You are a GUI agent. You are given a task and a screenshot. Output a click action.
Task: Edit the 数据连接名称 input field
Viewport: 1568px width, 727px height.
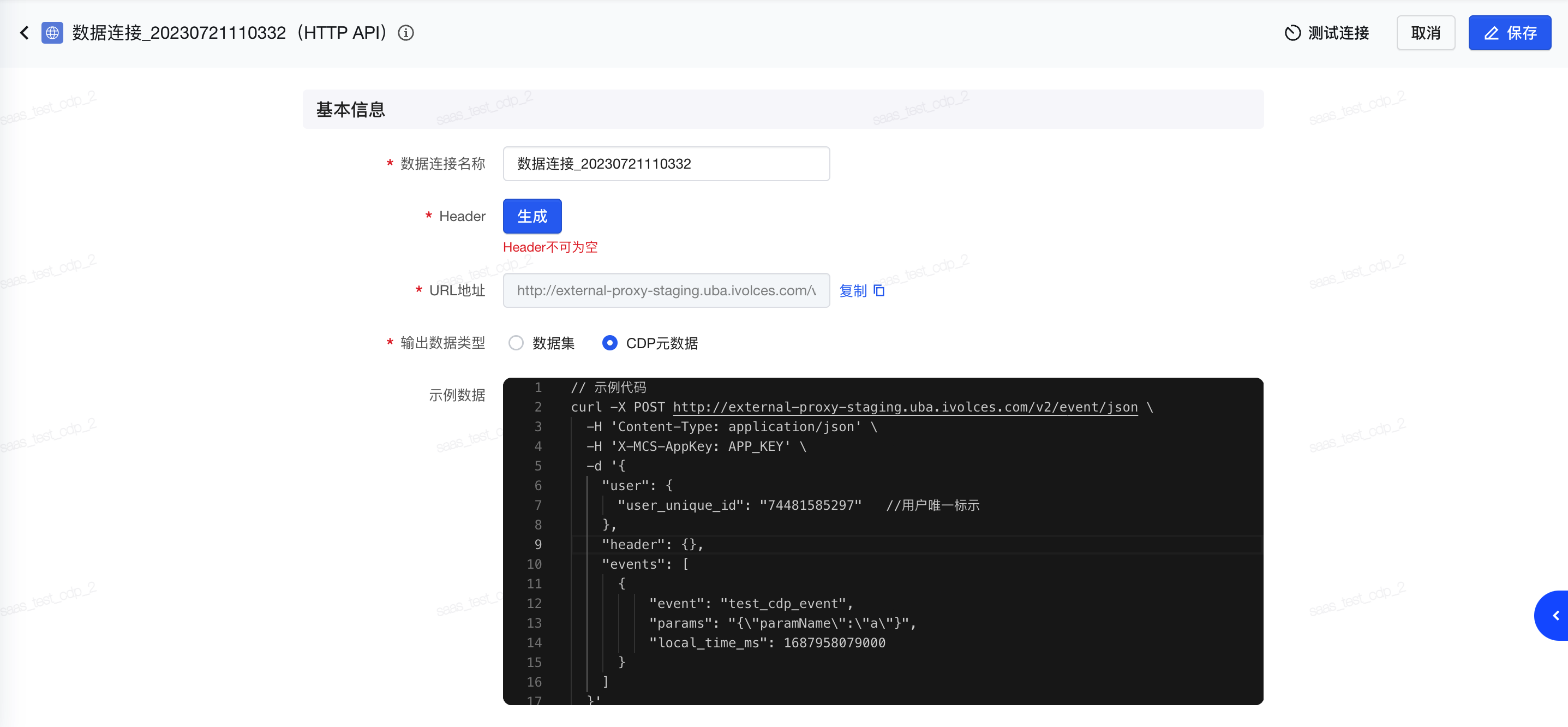click(666, 164)
